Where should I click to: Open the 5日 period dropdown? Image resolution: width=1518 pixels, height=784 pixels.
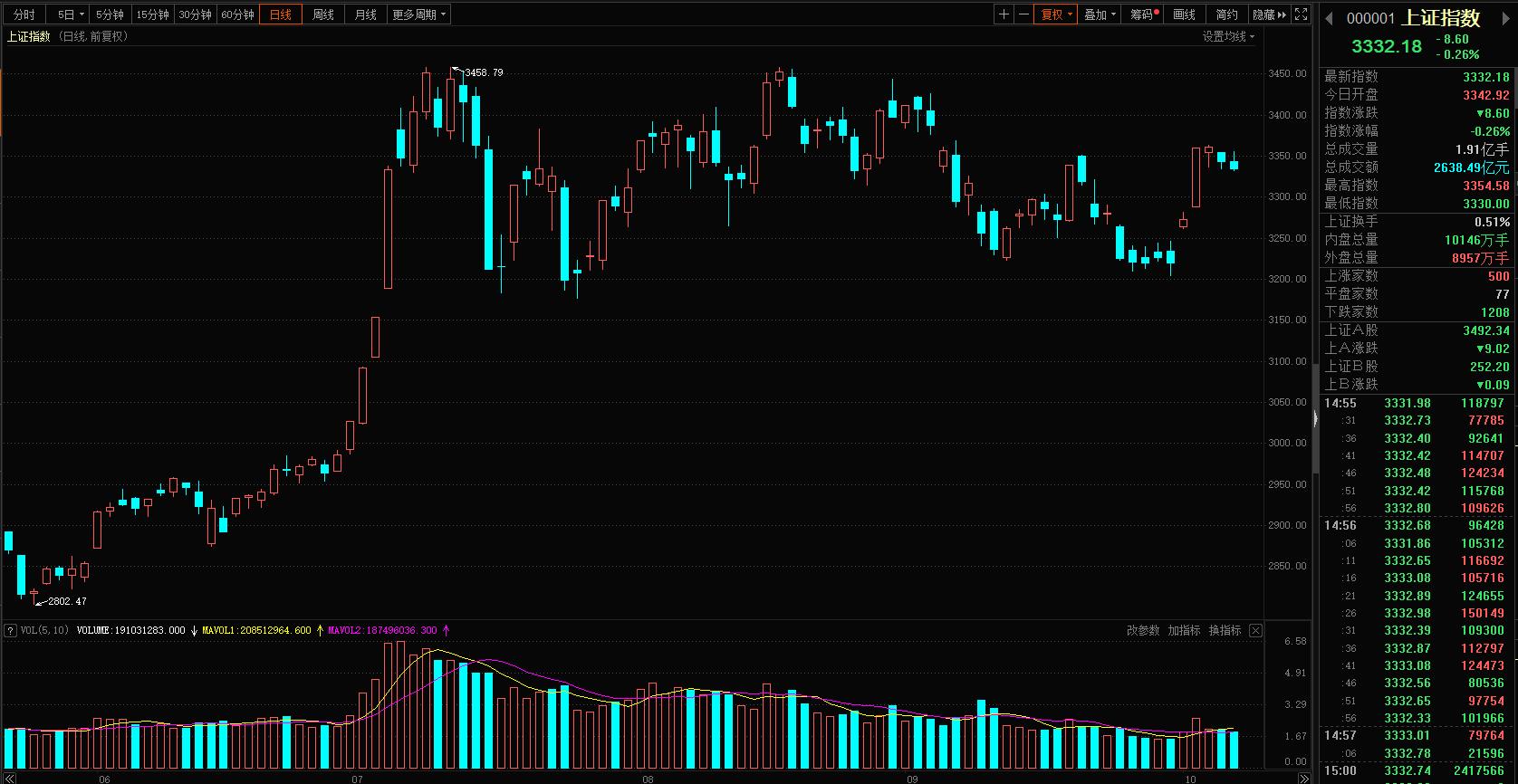[70, 14]
